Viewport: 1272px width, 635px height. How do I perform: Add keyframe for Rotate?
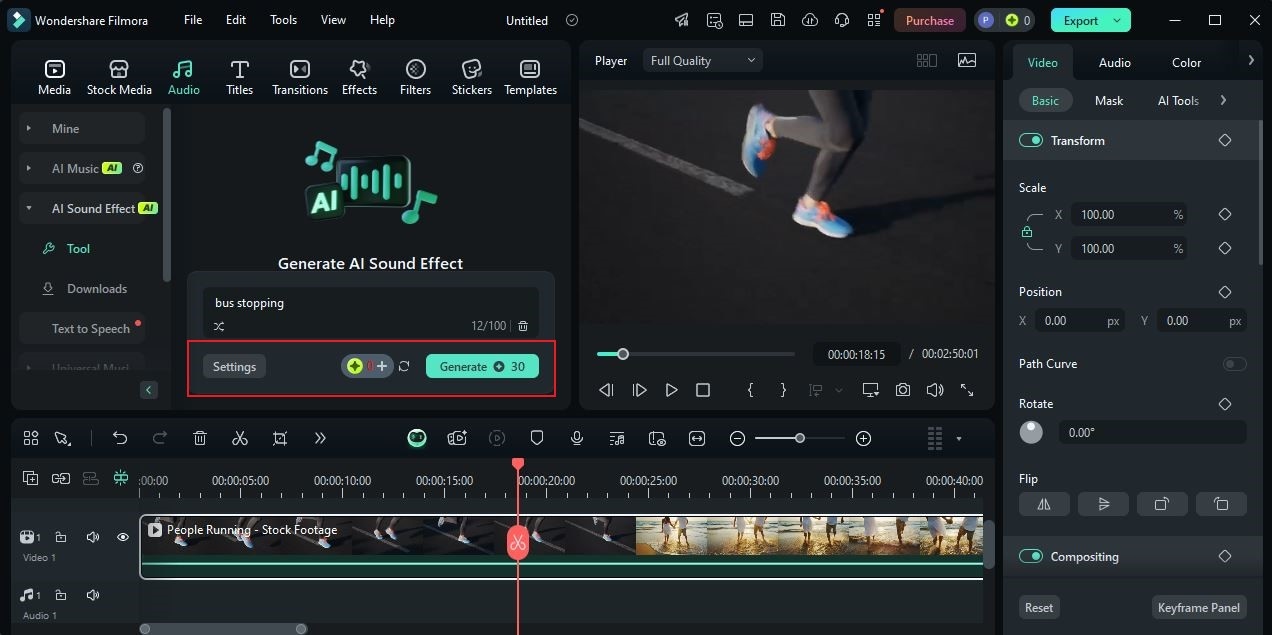pos(1225,404)
